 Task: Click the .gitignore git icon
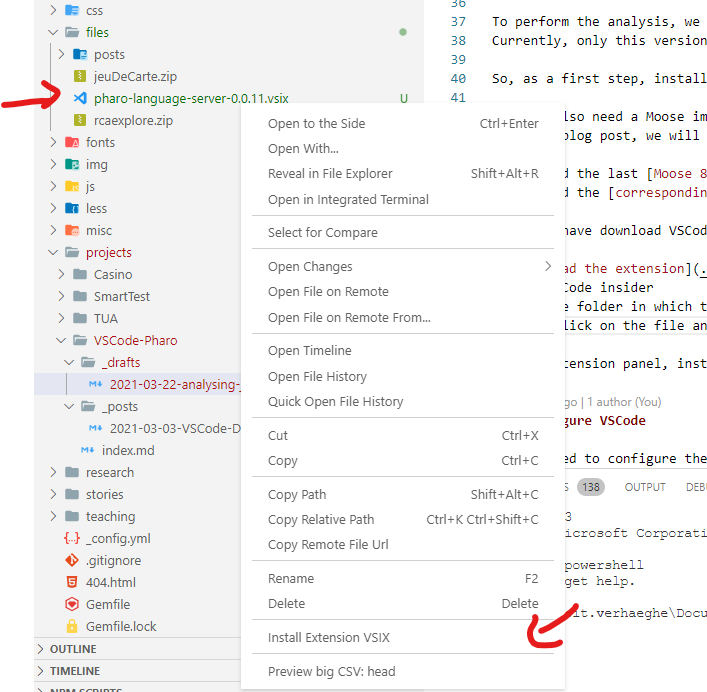click(72, 560)
